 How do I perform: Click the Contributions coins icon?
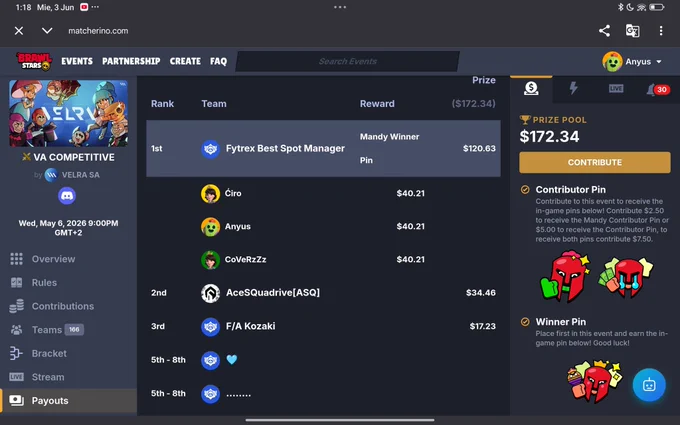(16, 306)
